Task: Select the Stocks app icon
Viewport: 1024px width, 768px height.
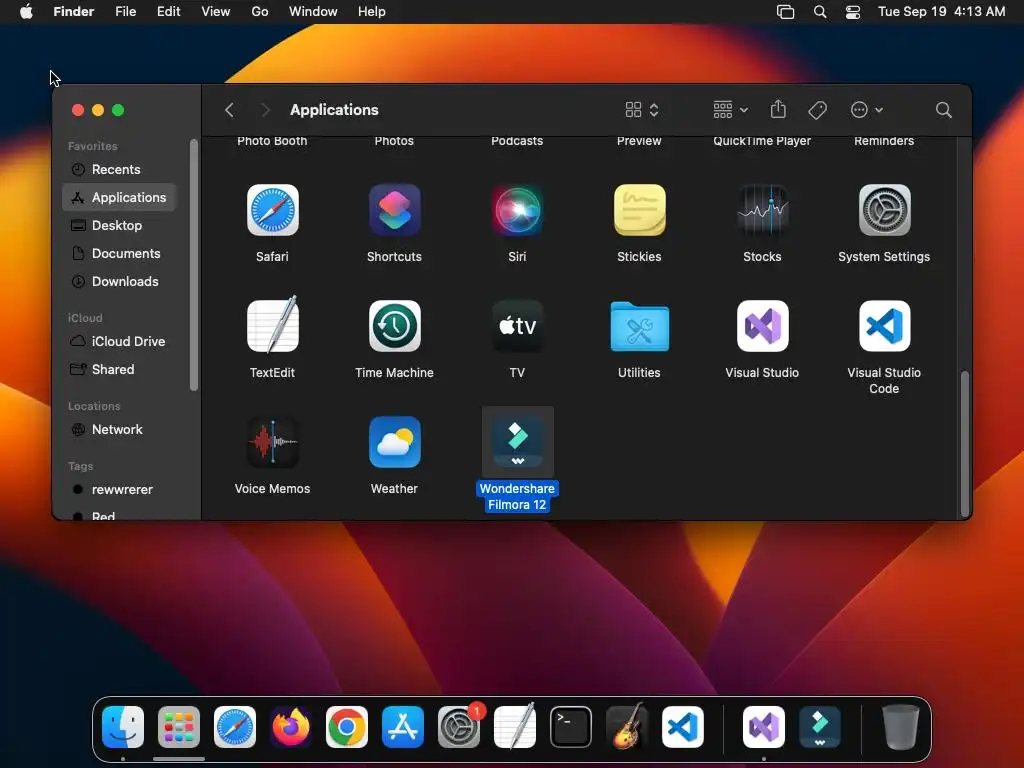Action: (762, 210)
